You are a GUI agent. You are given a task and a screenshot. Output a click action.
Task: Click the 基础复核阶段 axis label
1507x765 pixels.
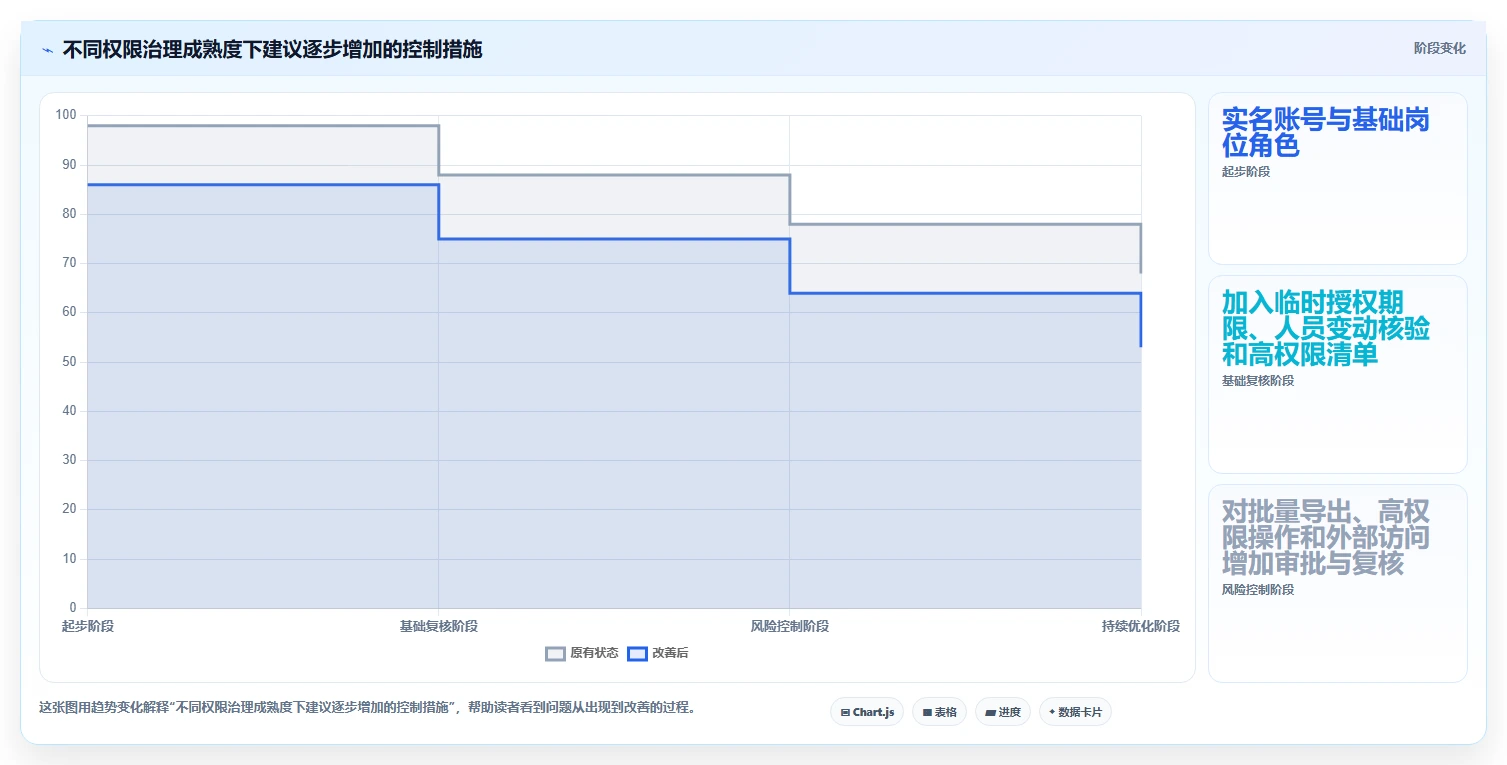pyautogui.click(x=439, y=627)
